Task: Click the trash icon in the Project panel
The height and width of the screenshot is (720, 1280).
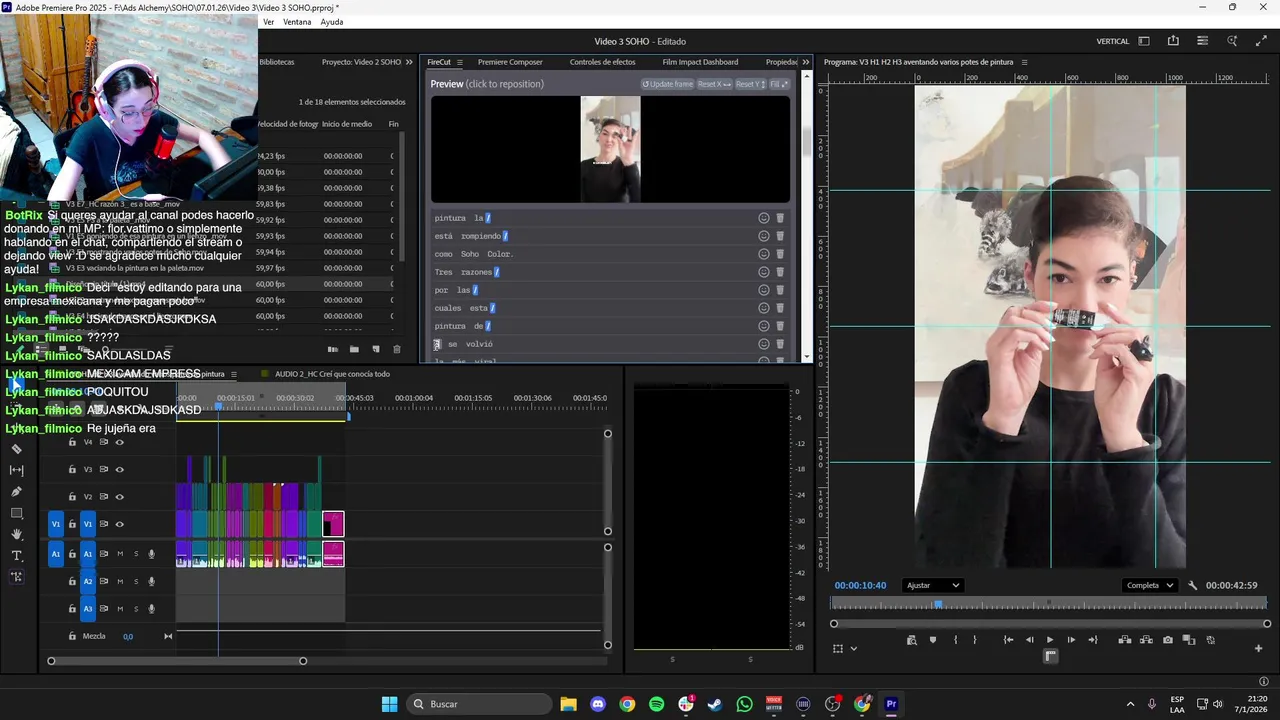Action: click(396, 349)
